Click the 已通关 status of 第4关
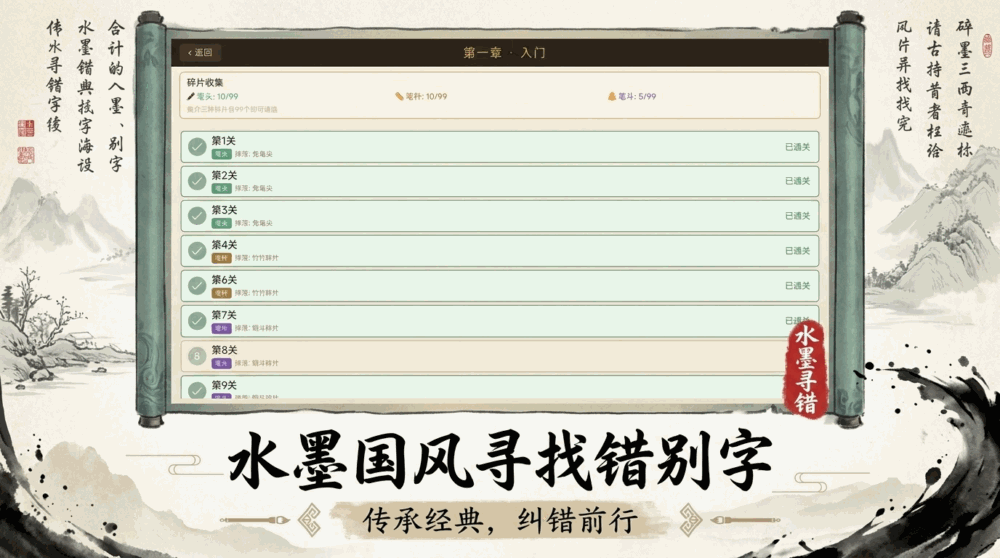Screen dimensions: 1000x558 797,251
